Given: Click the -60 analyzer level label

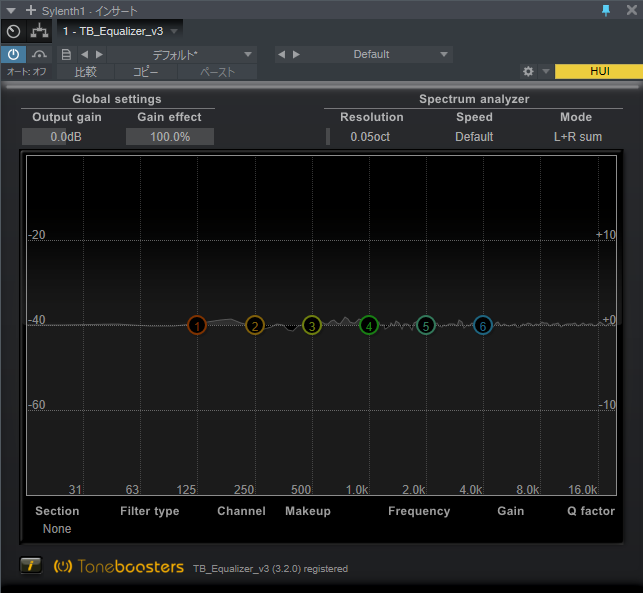Looking at the screenshot, I should tap(37, 405).
